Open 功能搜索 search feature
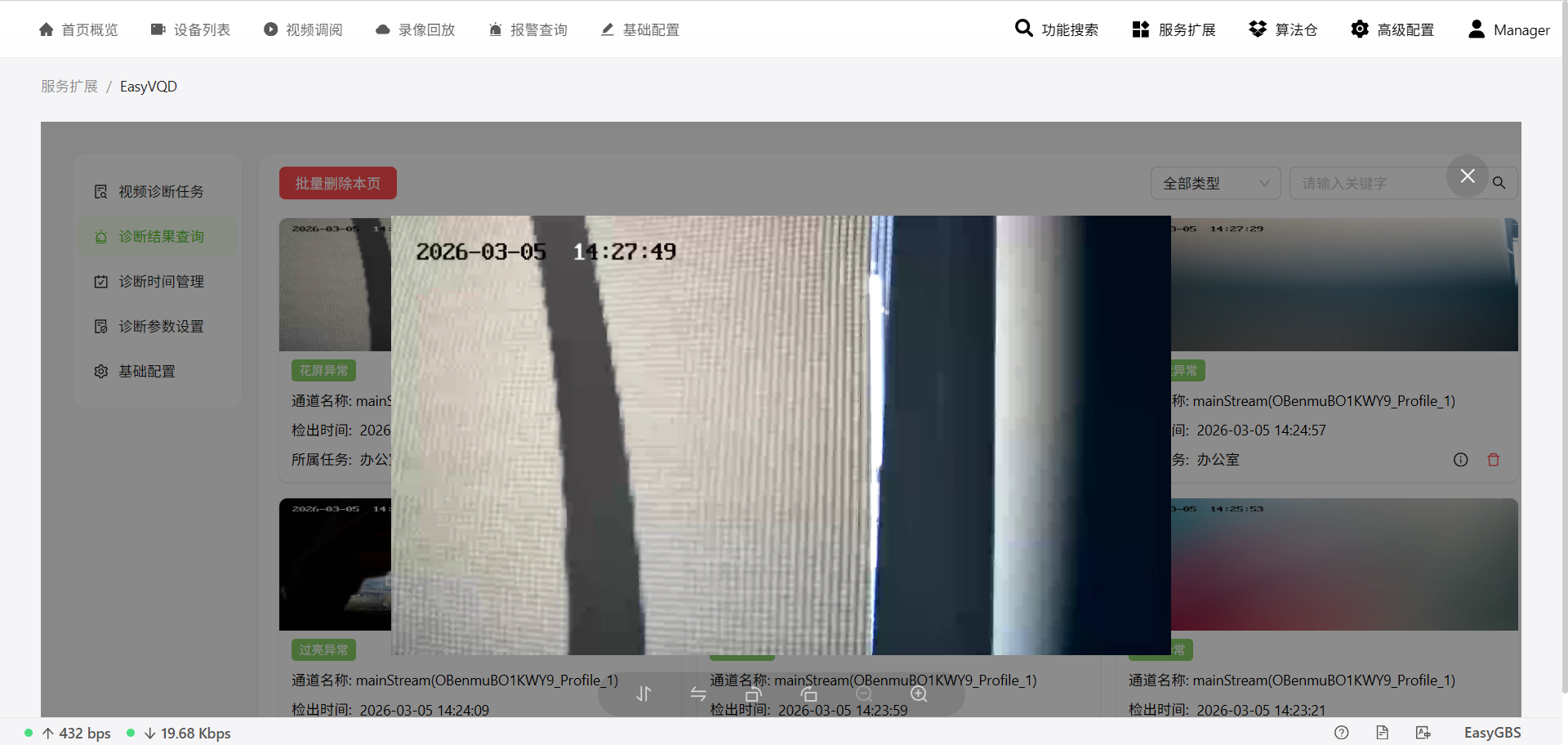 tap(1056, 29)
